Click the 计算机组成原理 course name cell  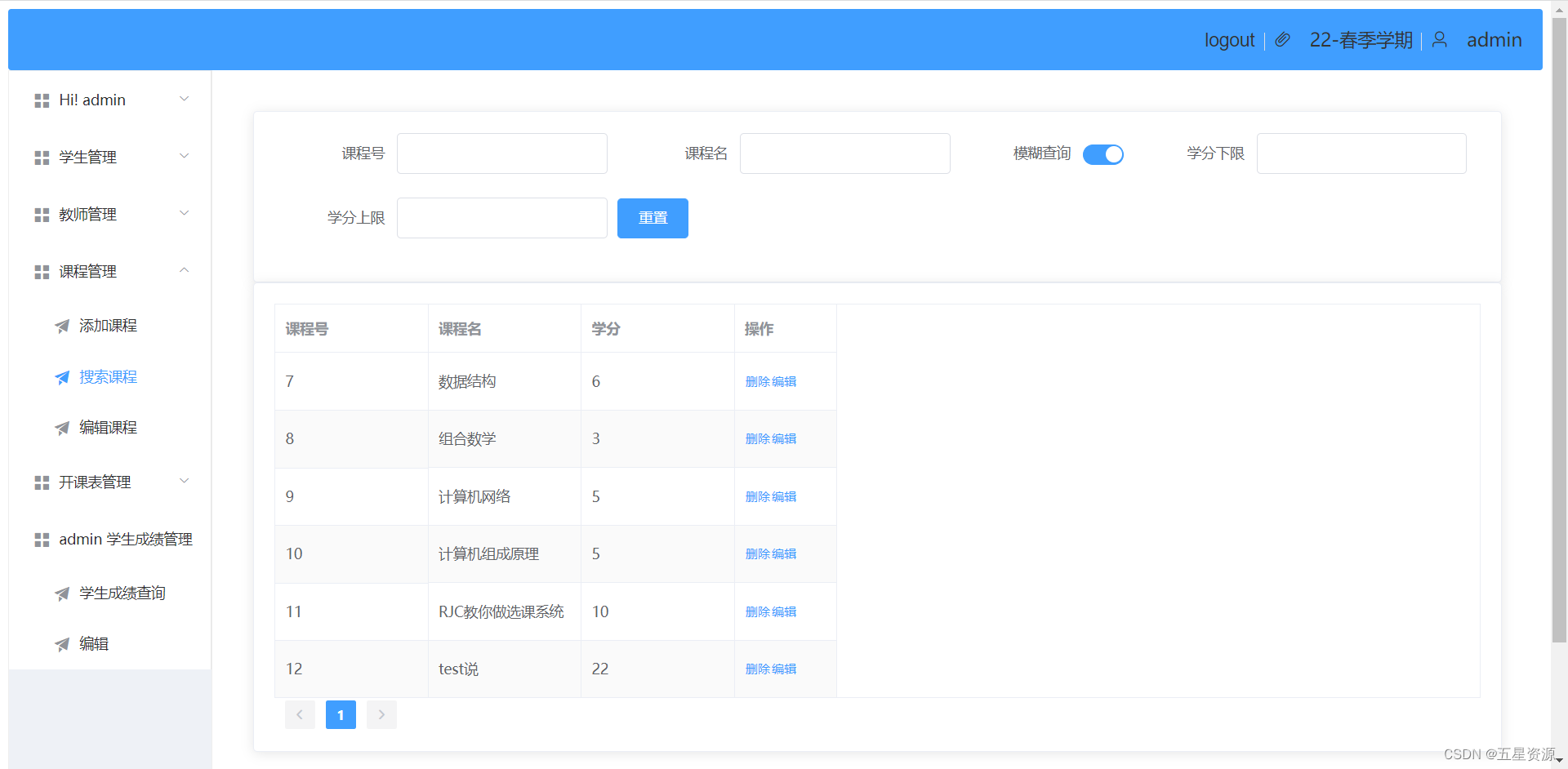click(x=505, y=553)
